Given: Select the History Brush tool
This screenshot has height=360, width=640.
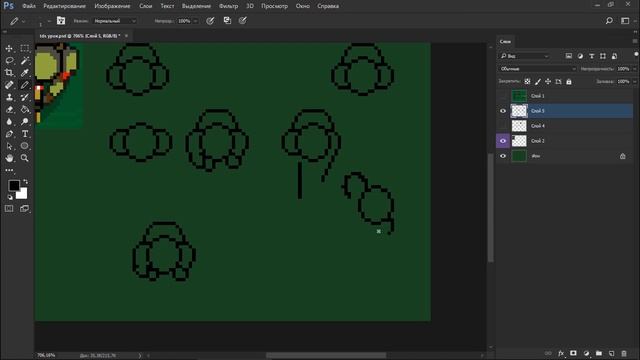Looking at the screenshot, I should click(24, 97).
